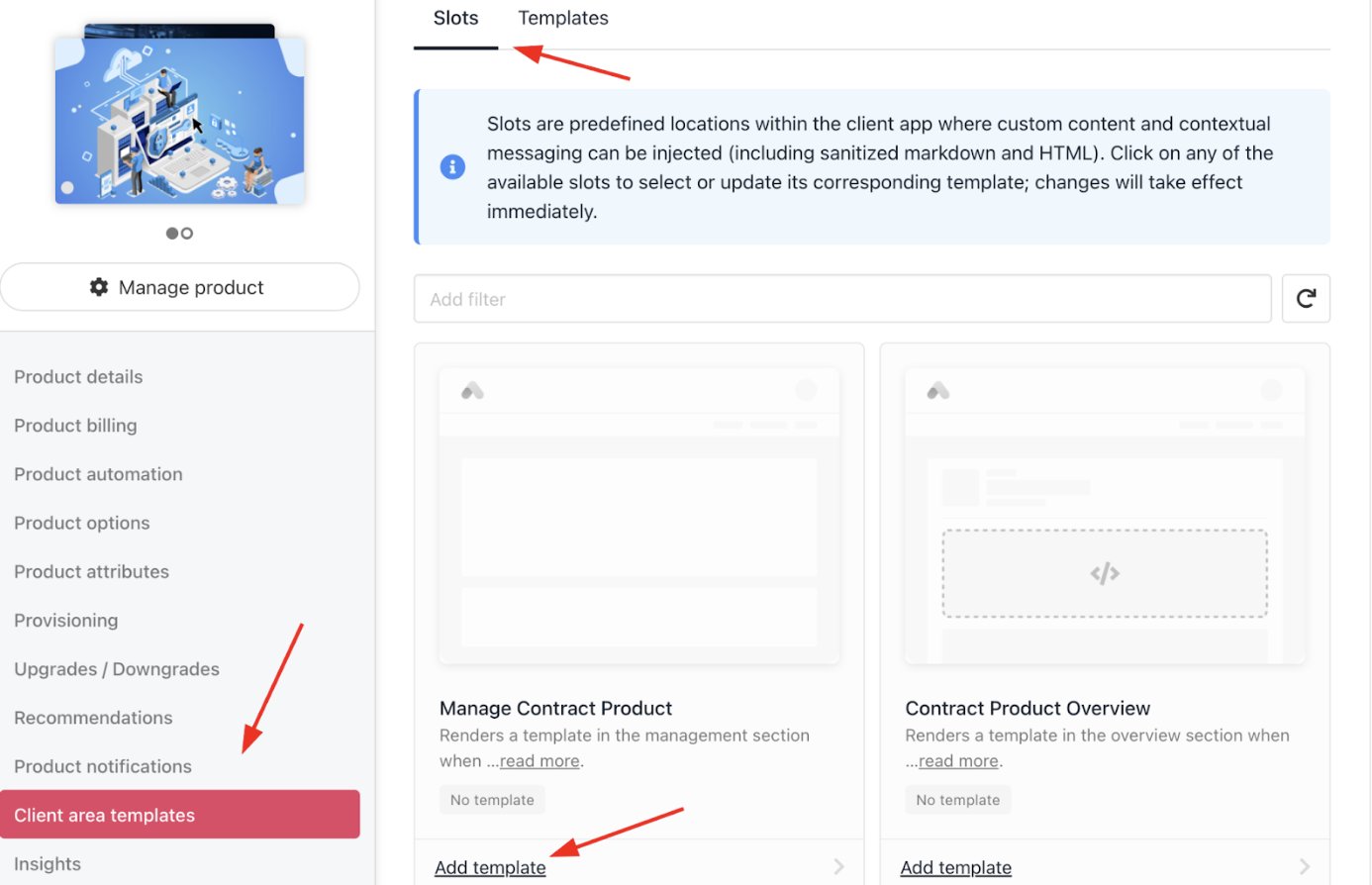The width and height of the screenshot is (1372, 885).
Task: Open Insights in sidebar
Action: 48,864
